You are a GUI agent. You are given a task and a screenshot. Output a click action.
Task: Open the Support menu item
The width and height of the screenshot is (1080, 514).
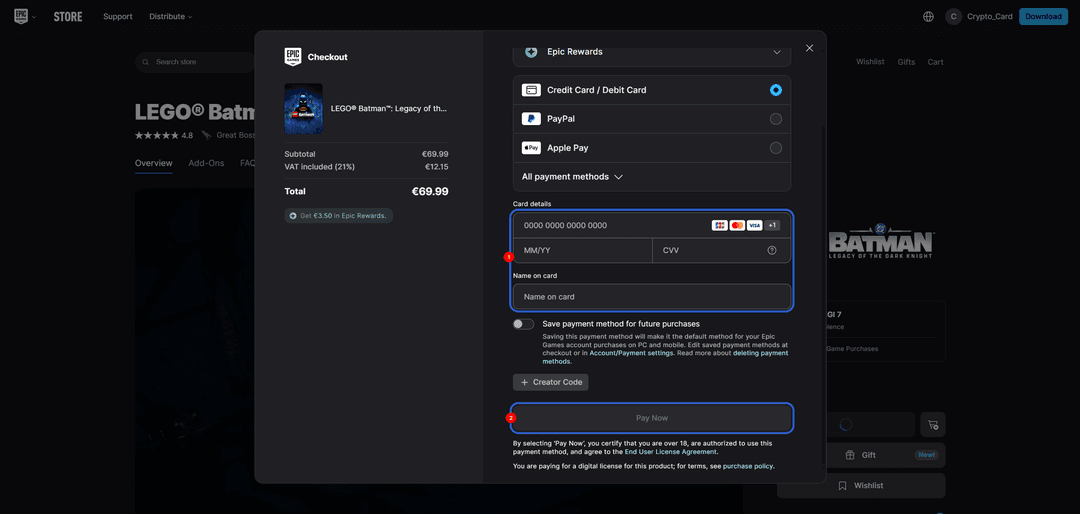click(118, 17)
